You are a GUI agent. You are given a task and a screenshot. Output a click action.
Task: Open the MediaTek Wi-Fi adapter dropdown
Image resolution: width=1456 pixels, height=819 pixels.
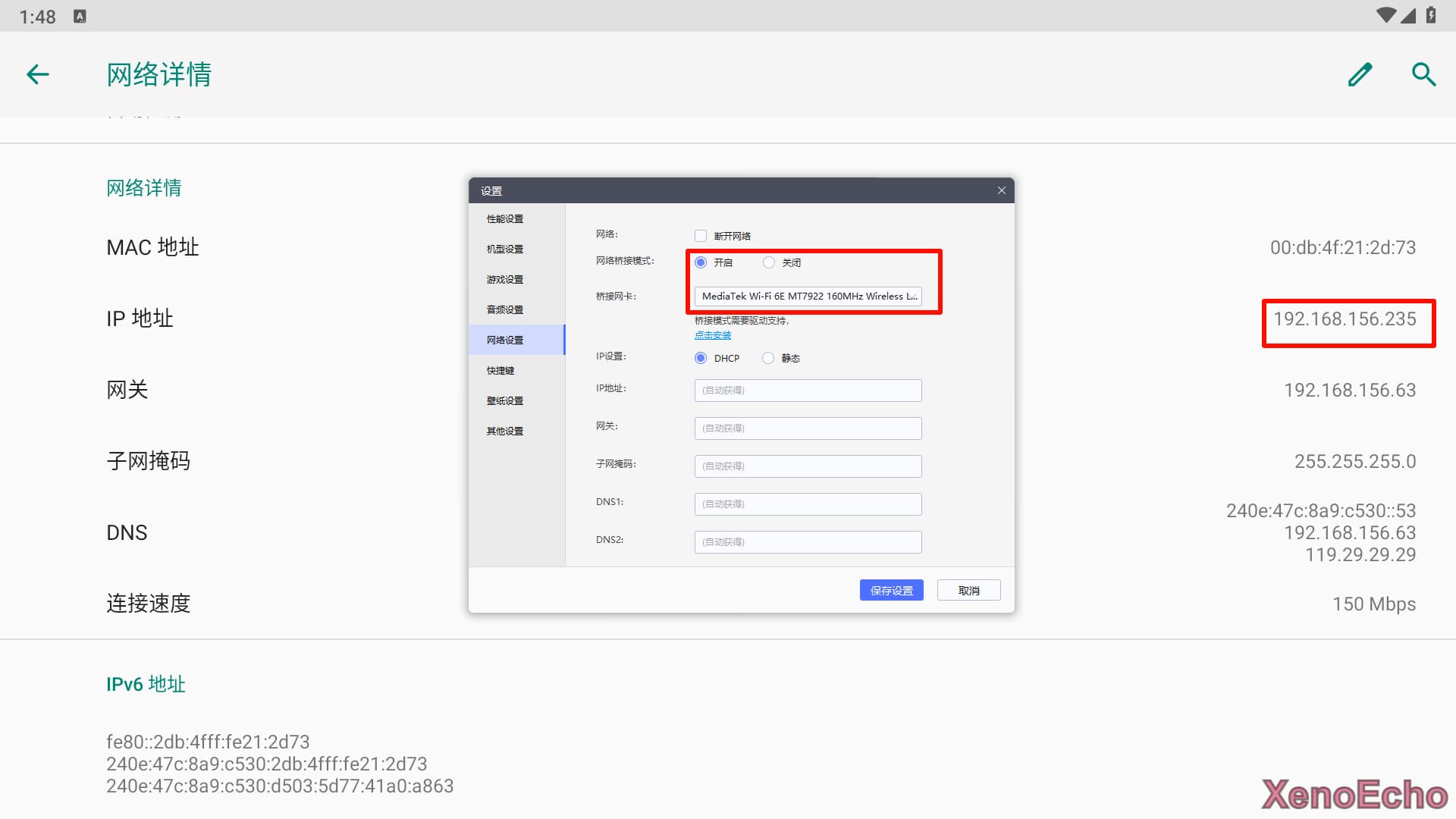(x=808, y=297)
